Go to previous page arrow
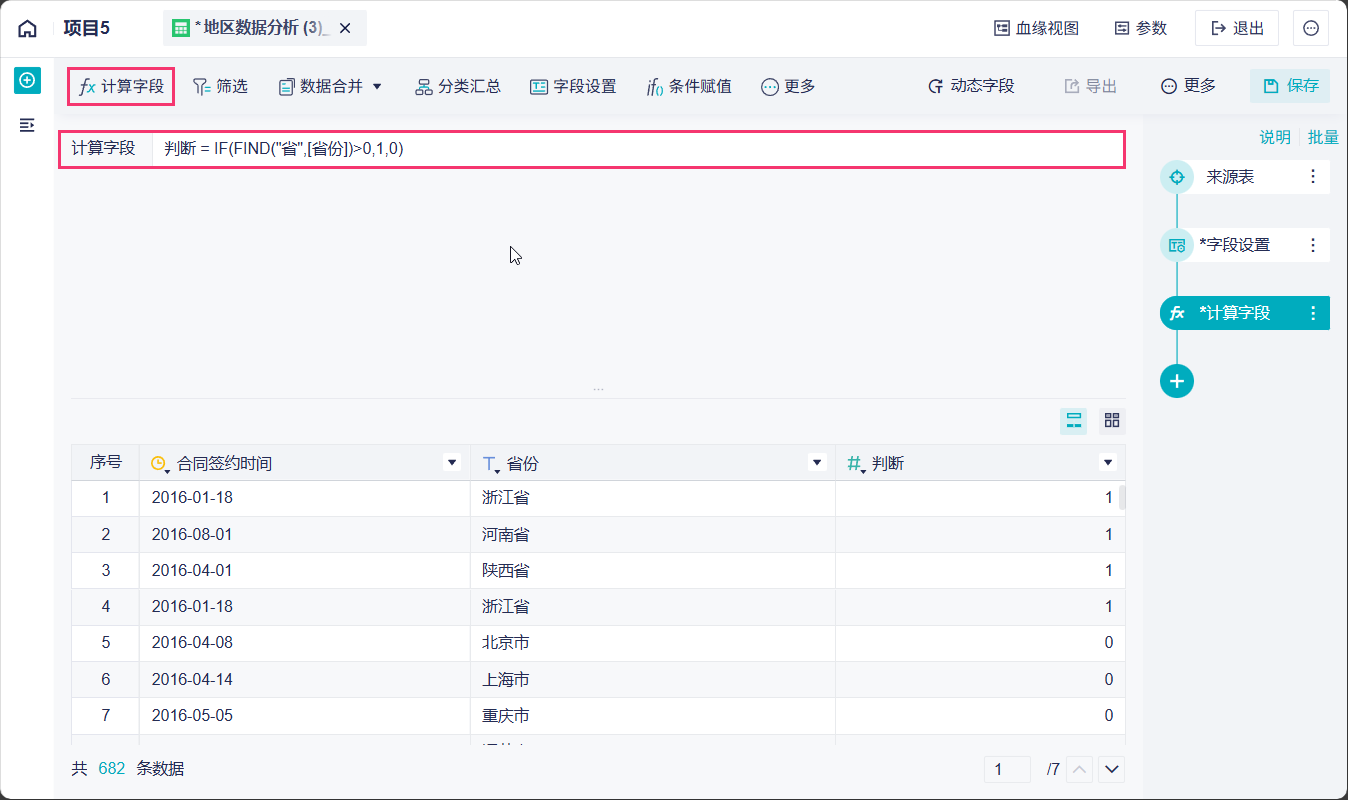The width and height of the screenshot is (1348, 800). click(x=1080, y=769)
